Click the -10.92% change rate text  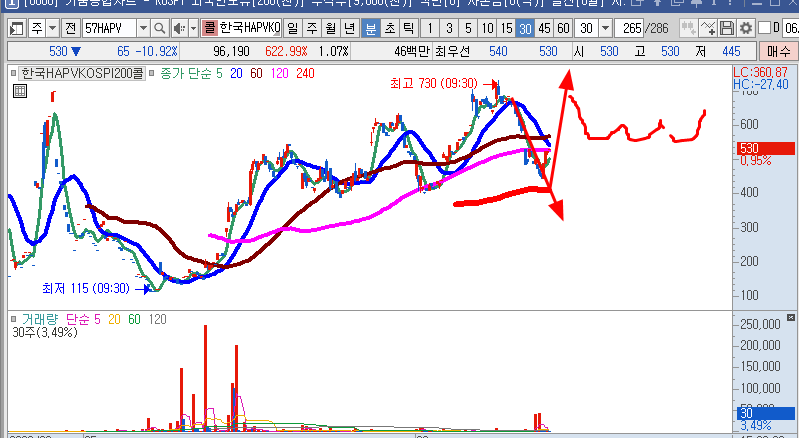pos(156,51)
